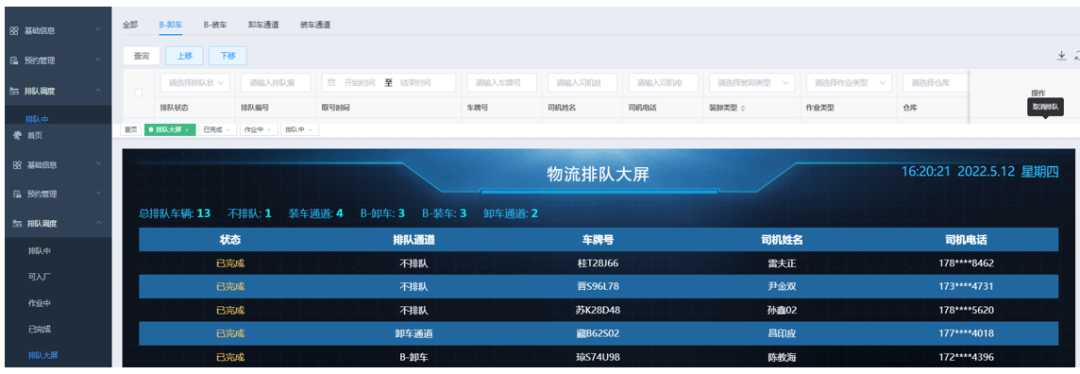Expand 预约管理 chevron in the 排队大屏 sidebar

coord(98,194)
